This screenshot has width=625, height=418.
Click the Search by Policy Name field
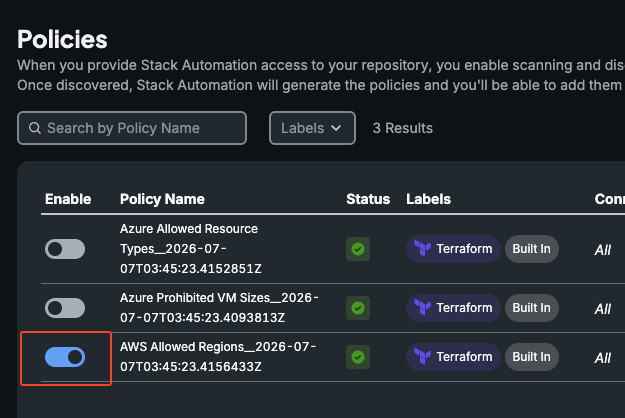point(132,128)
